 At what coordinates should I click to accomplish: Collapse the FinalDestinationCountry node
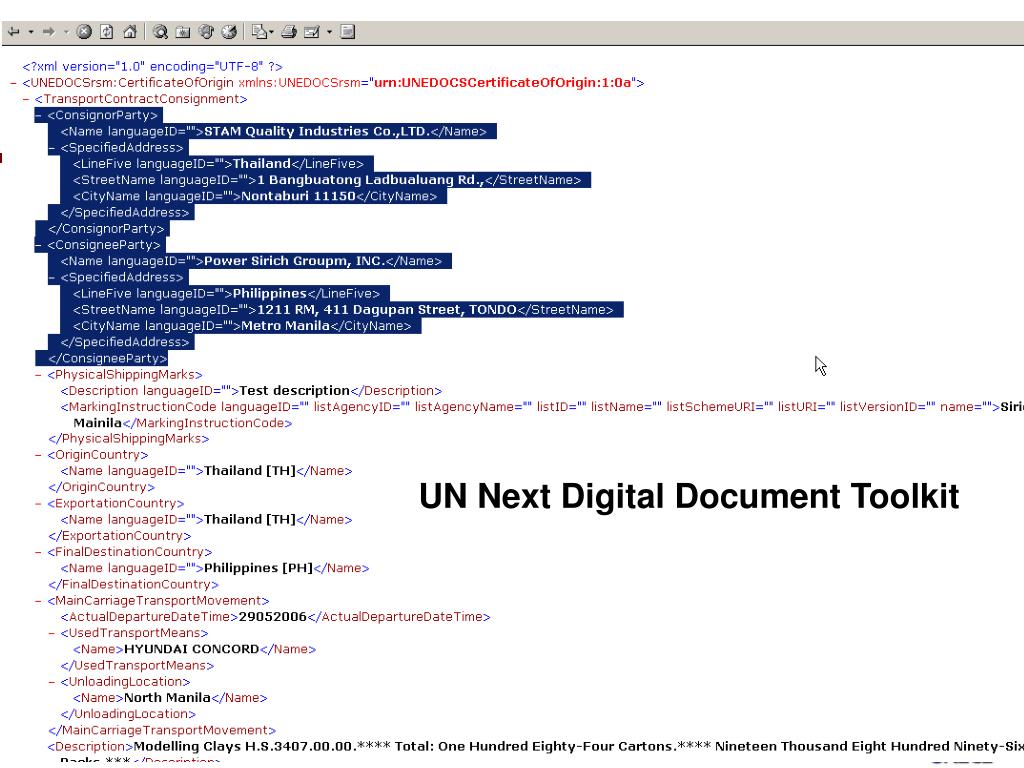39,552
